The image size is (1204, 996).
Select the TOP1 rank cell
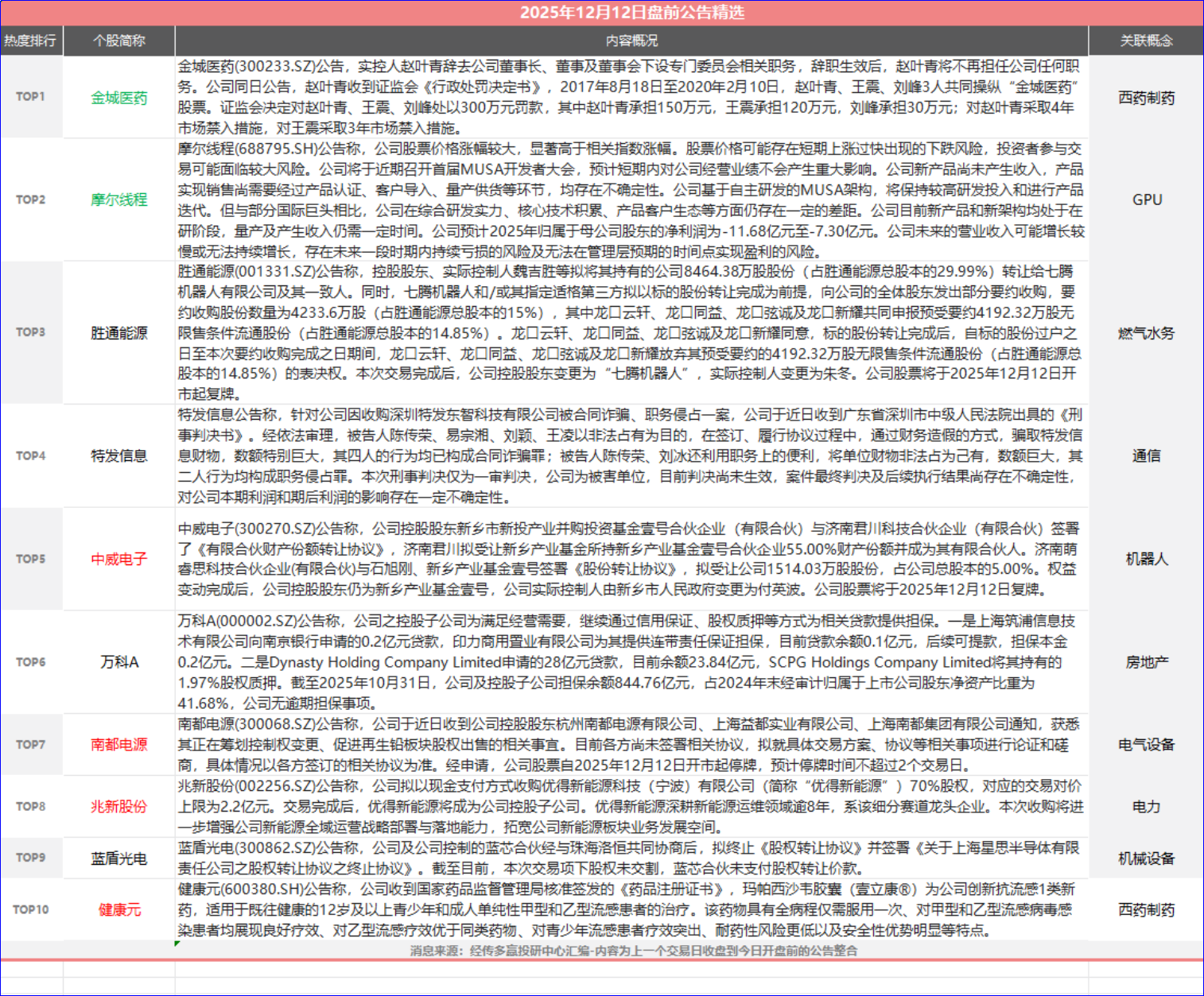(31, 97)
